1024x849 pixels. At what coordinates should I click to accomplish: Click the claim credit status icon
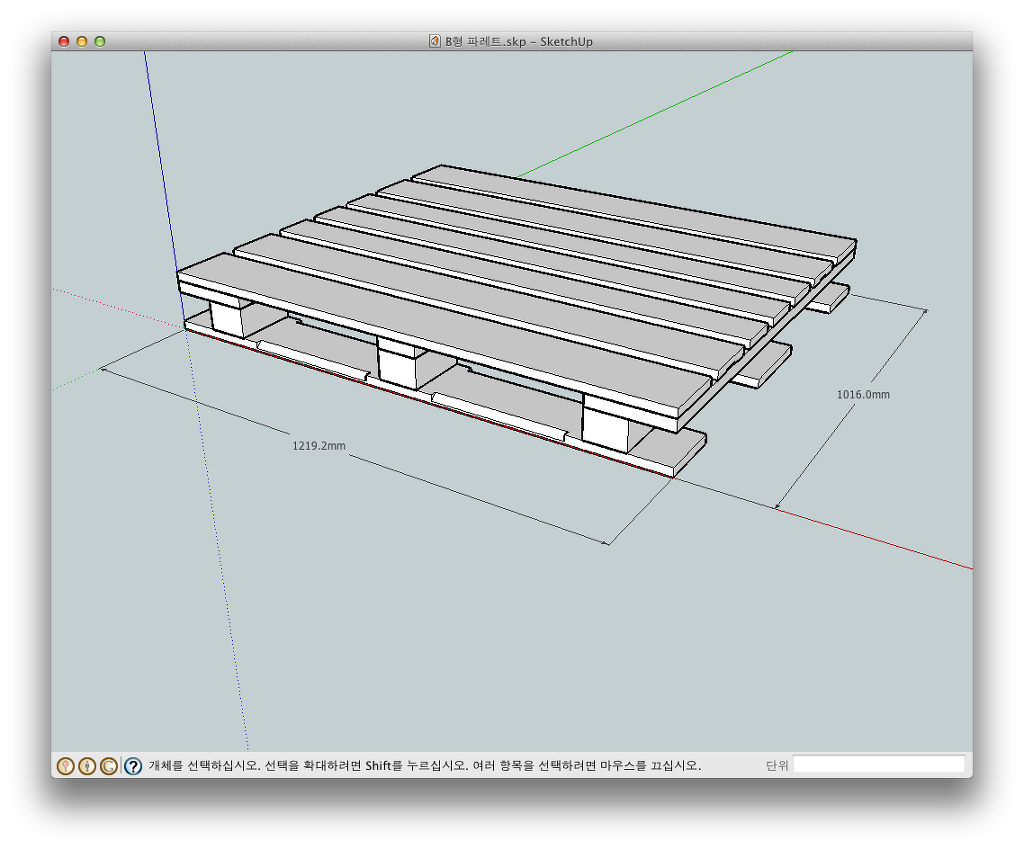[109, 766]
